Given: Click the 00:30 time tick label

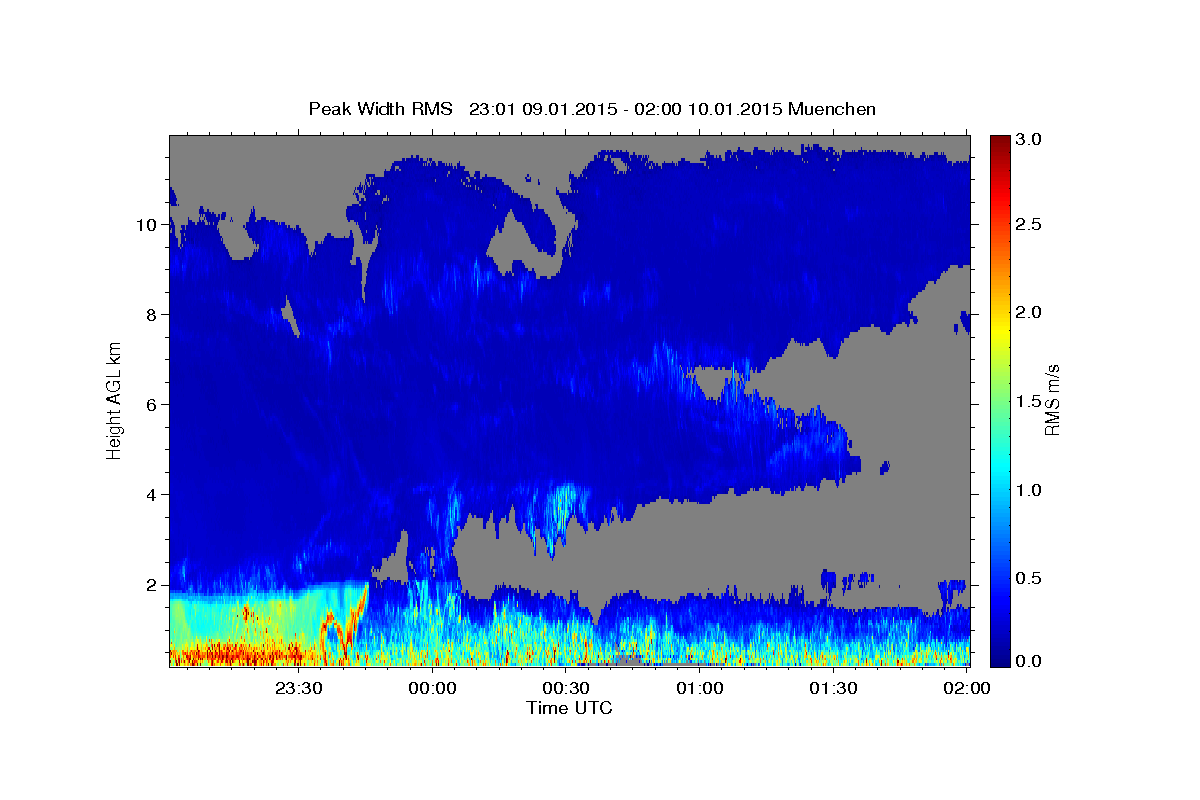Looking at the screenshot, I should click(x=566, y=688).
